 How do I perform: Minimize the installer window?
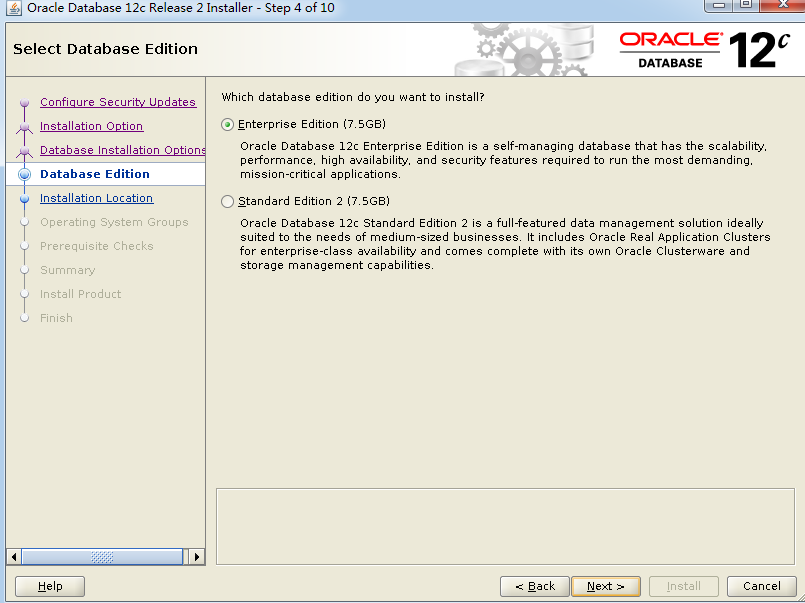719,5
